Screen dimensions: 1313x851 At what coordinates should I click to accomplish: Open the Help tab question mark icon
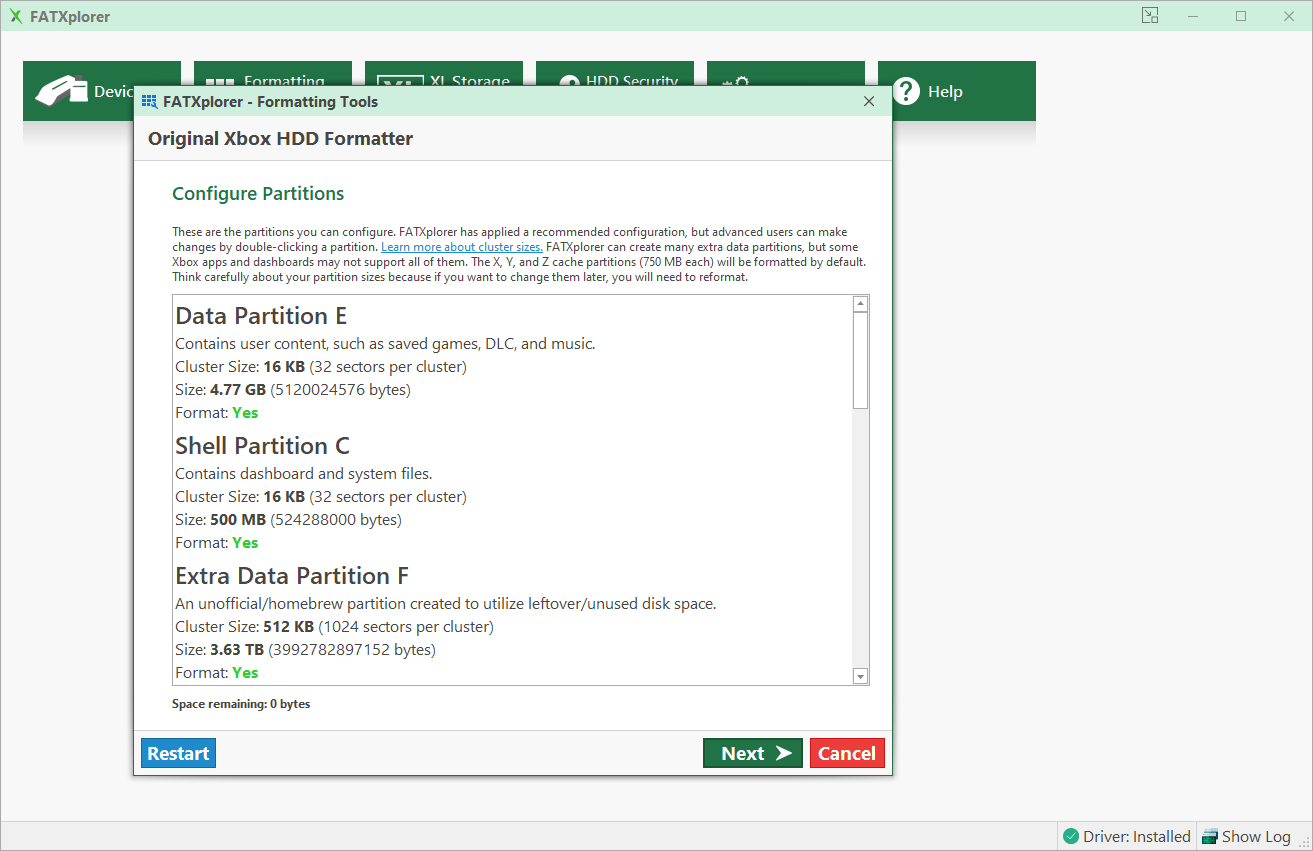pyautogui.click(x=906, y=91)
